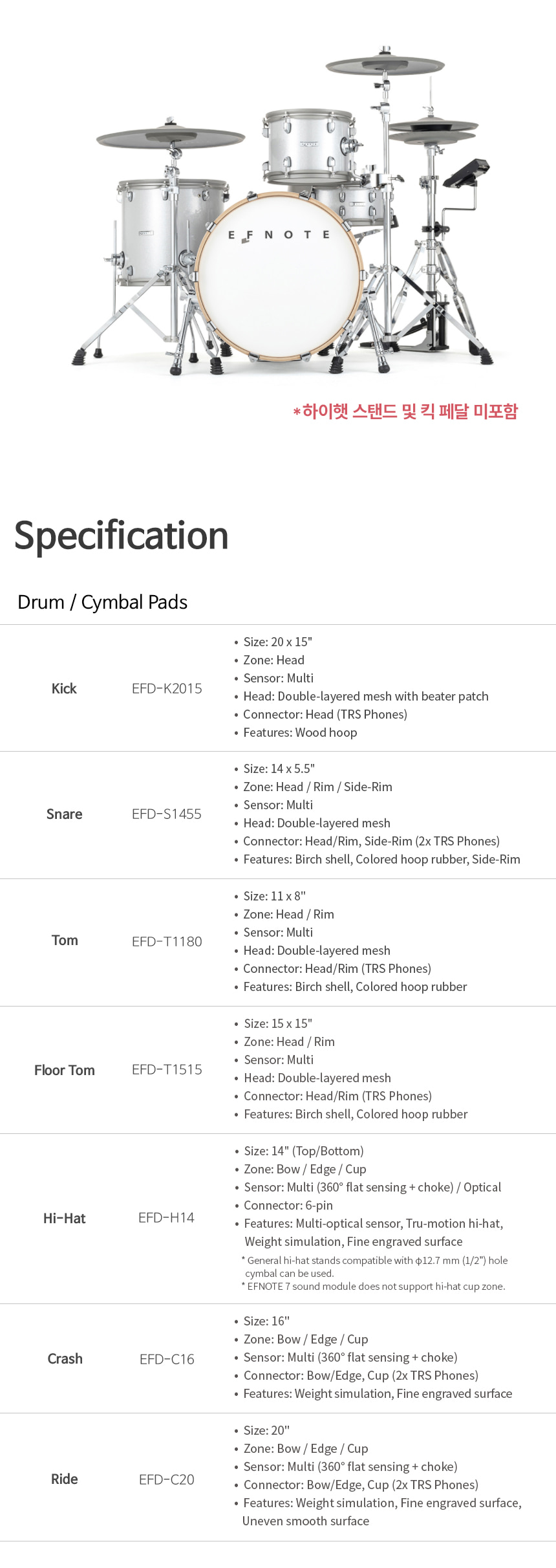
Task: Select the Ride row label
Action: point(65,1479)
